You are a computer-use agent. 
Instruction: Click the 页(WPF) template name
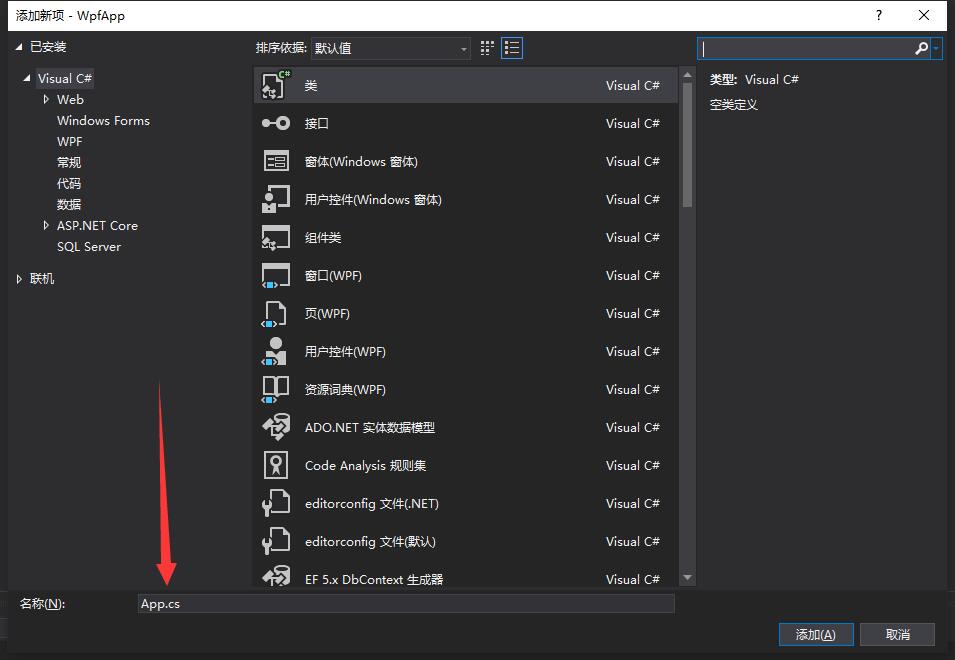pos(327,314)
